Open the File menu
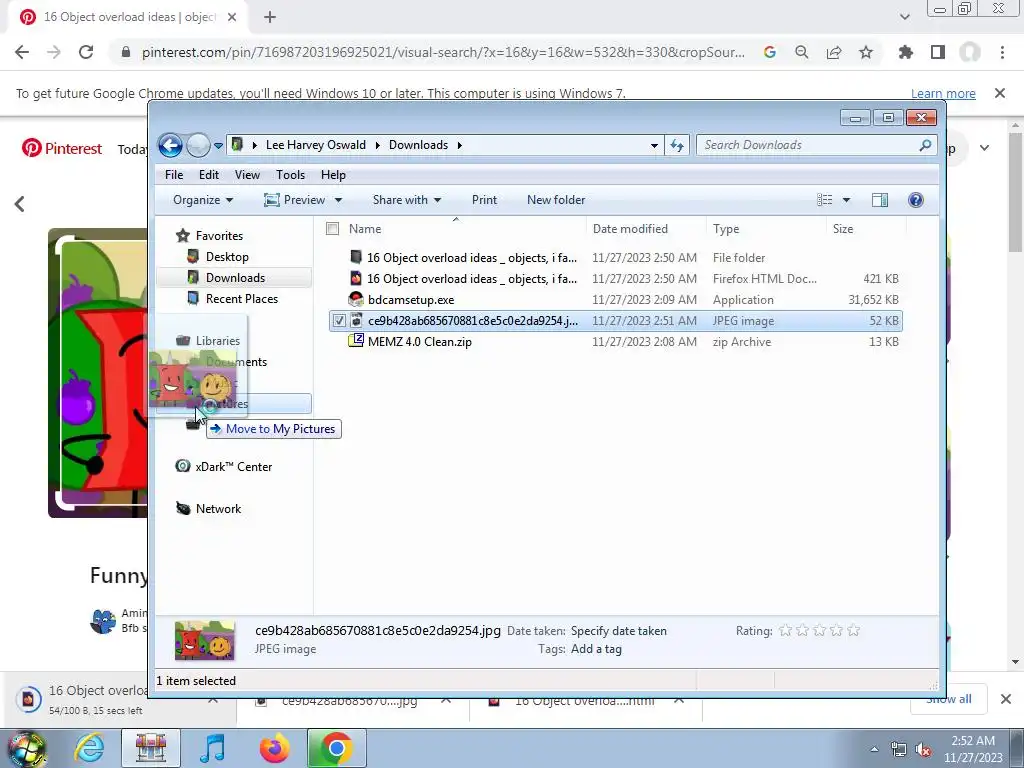 (174, 175)
